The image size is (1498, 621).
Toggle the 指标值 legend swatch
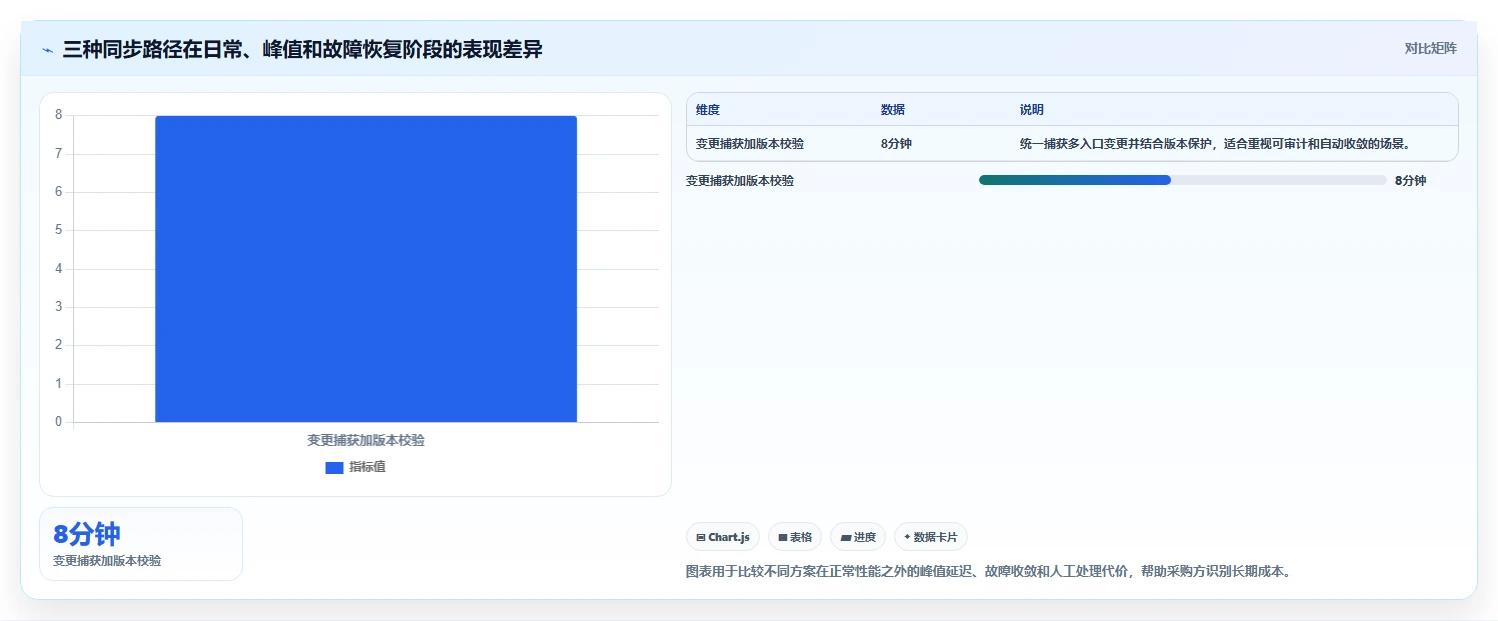point(334,467)
